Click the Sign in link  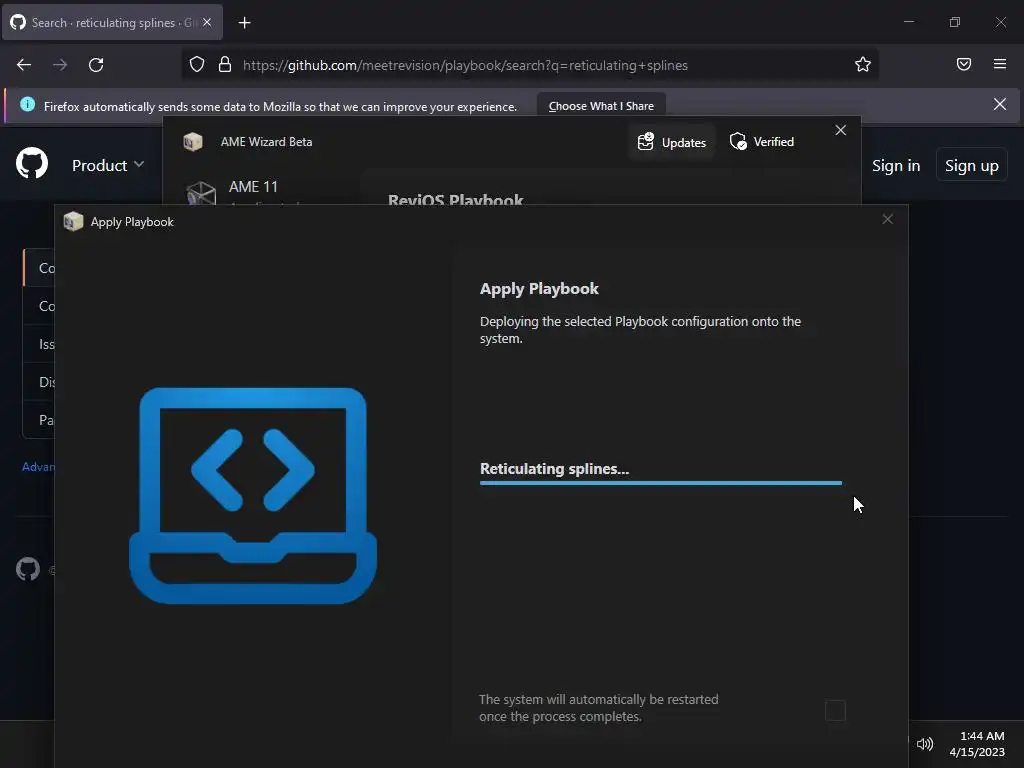[x=895, y=165]
